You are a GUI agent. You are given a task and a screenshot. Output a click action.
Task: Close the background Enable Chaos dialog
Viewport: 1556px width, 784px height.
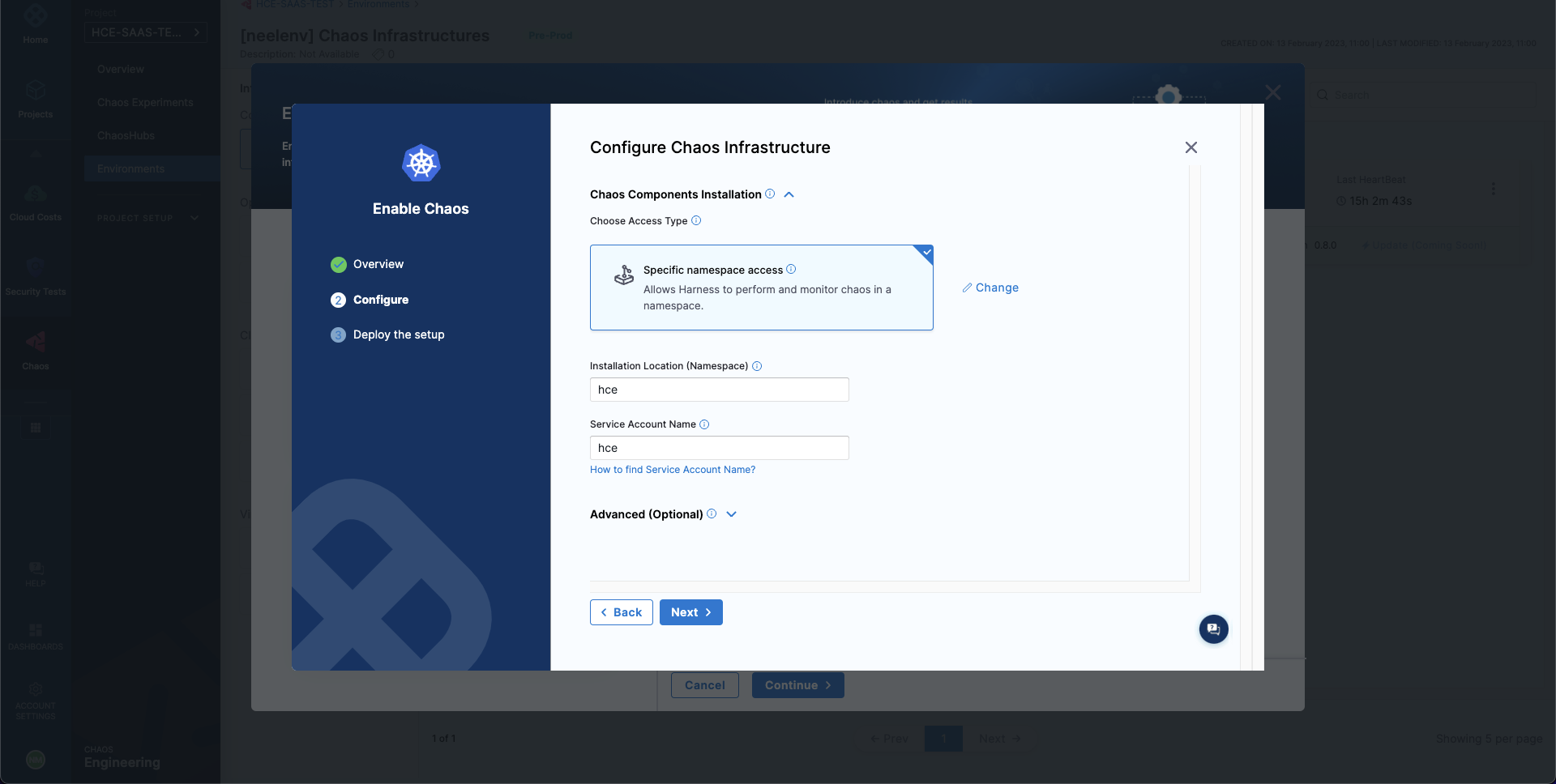coord(1273,93)
